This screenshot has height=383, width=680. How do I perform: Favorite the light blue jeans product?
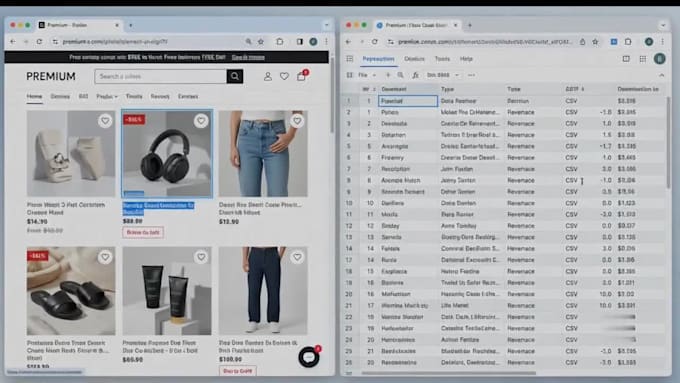point(297,121)
